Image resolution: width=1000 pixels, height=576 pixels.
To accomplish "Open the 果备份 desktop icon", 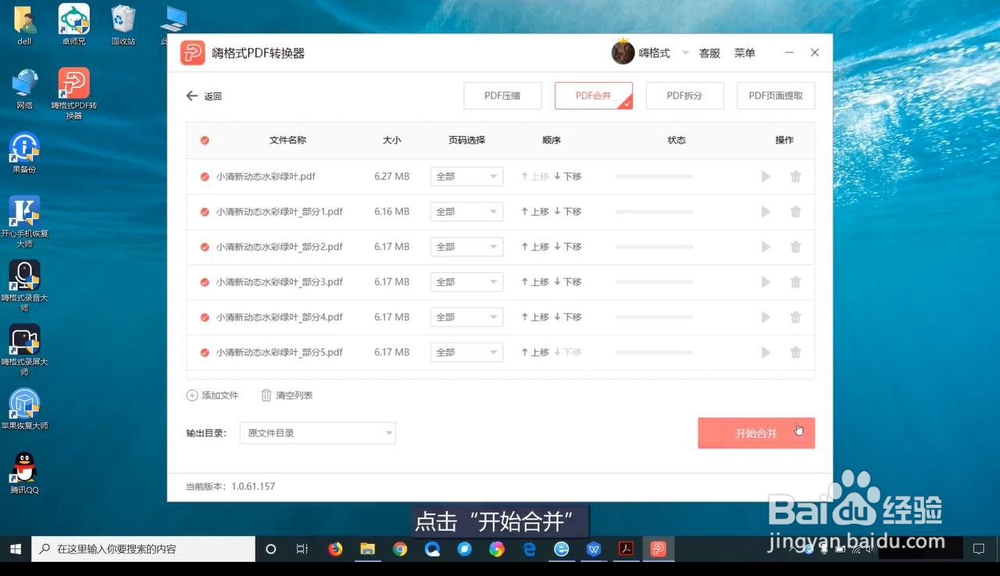I will 24,153.
